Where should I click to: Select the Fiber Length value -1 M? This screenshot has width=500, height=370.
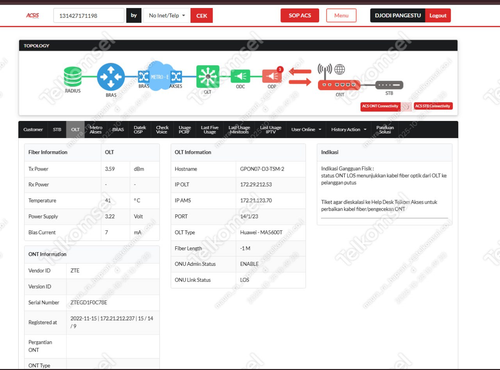245,248
